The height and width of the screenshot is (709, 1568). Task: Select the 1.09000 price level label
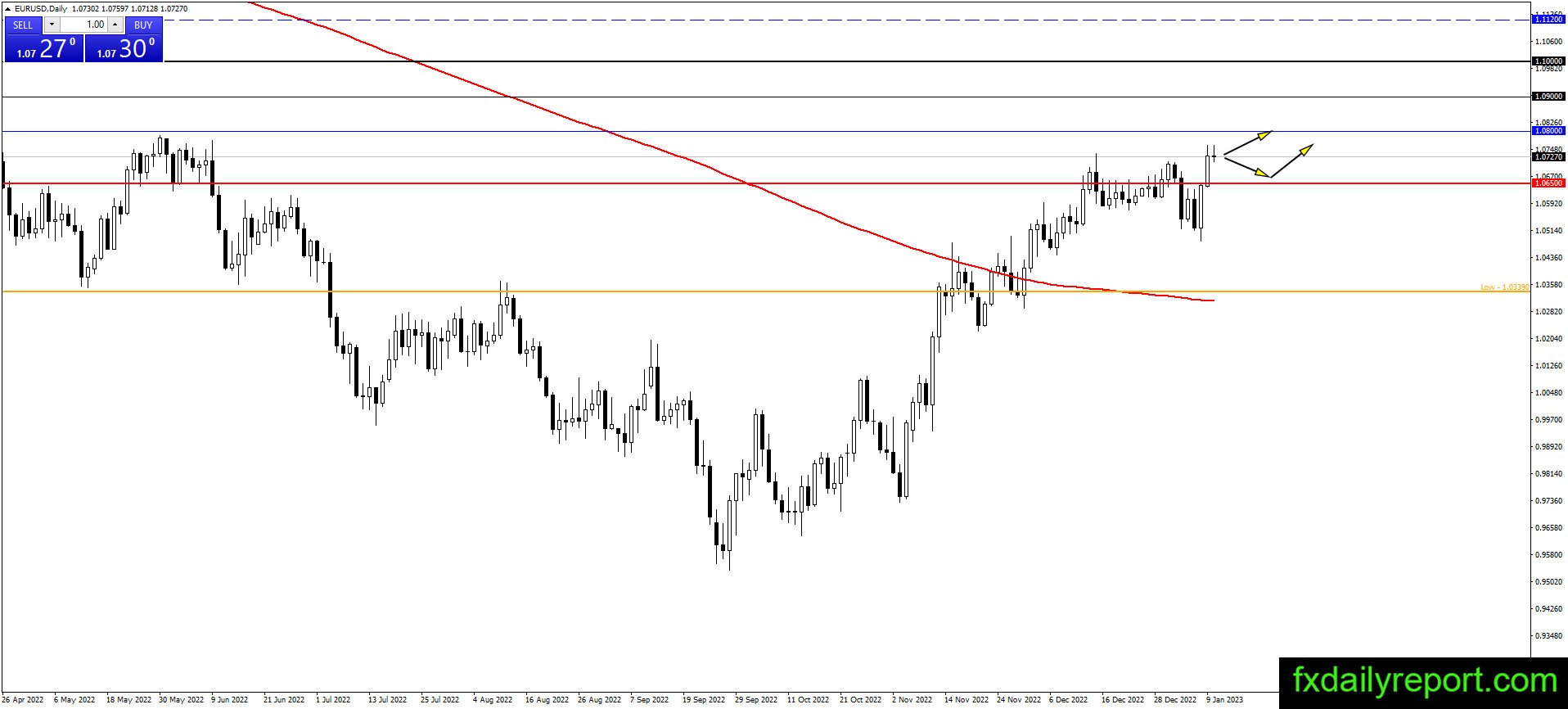point(1548,97)
